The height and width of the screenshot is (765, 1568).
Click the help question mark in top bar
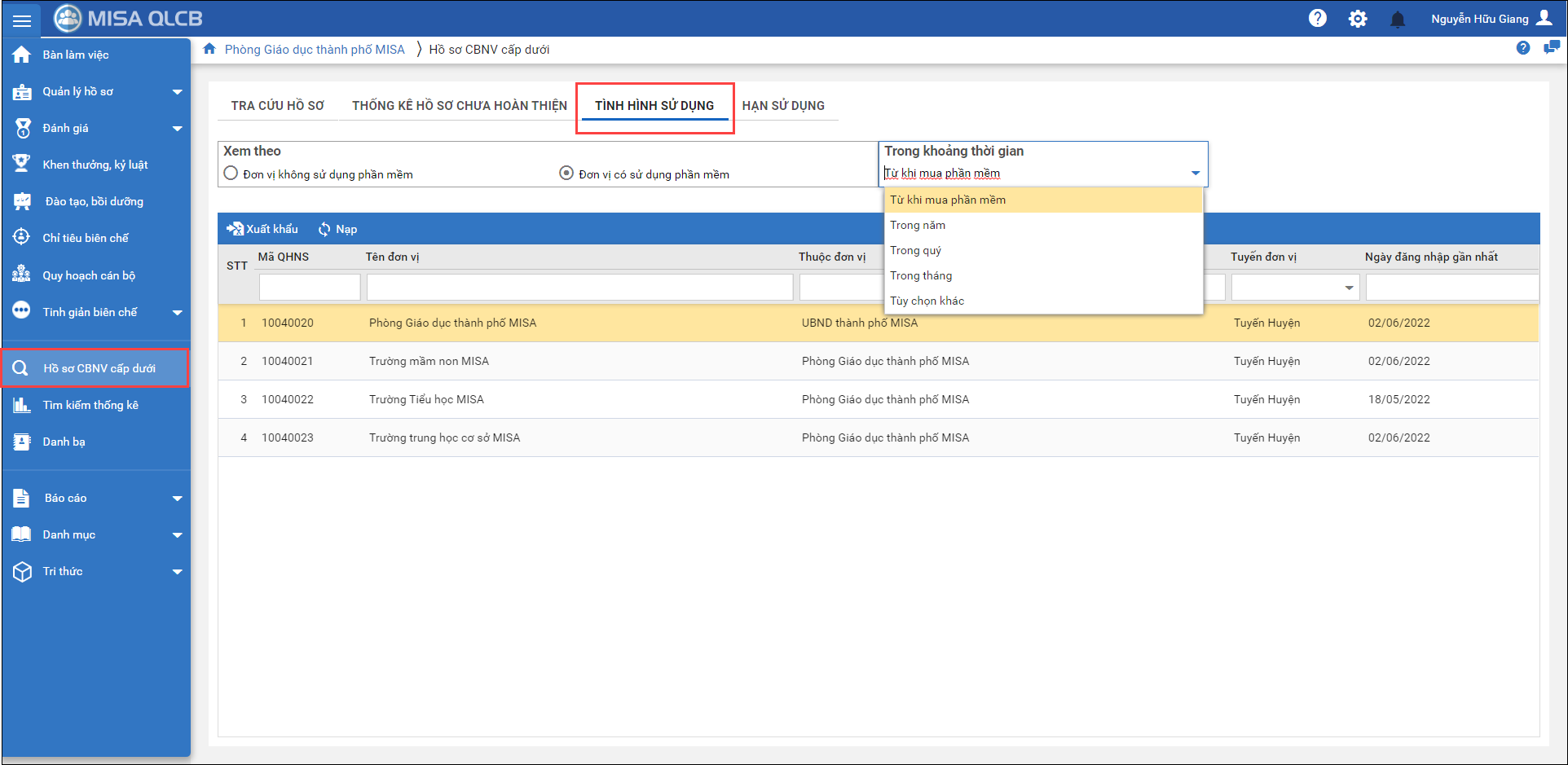tap(1317, 18)
